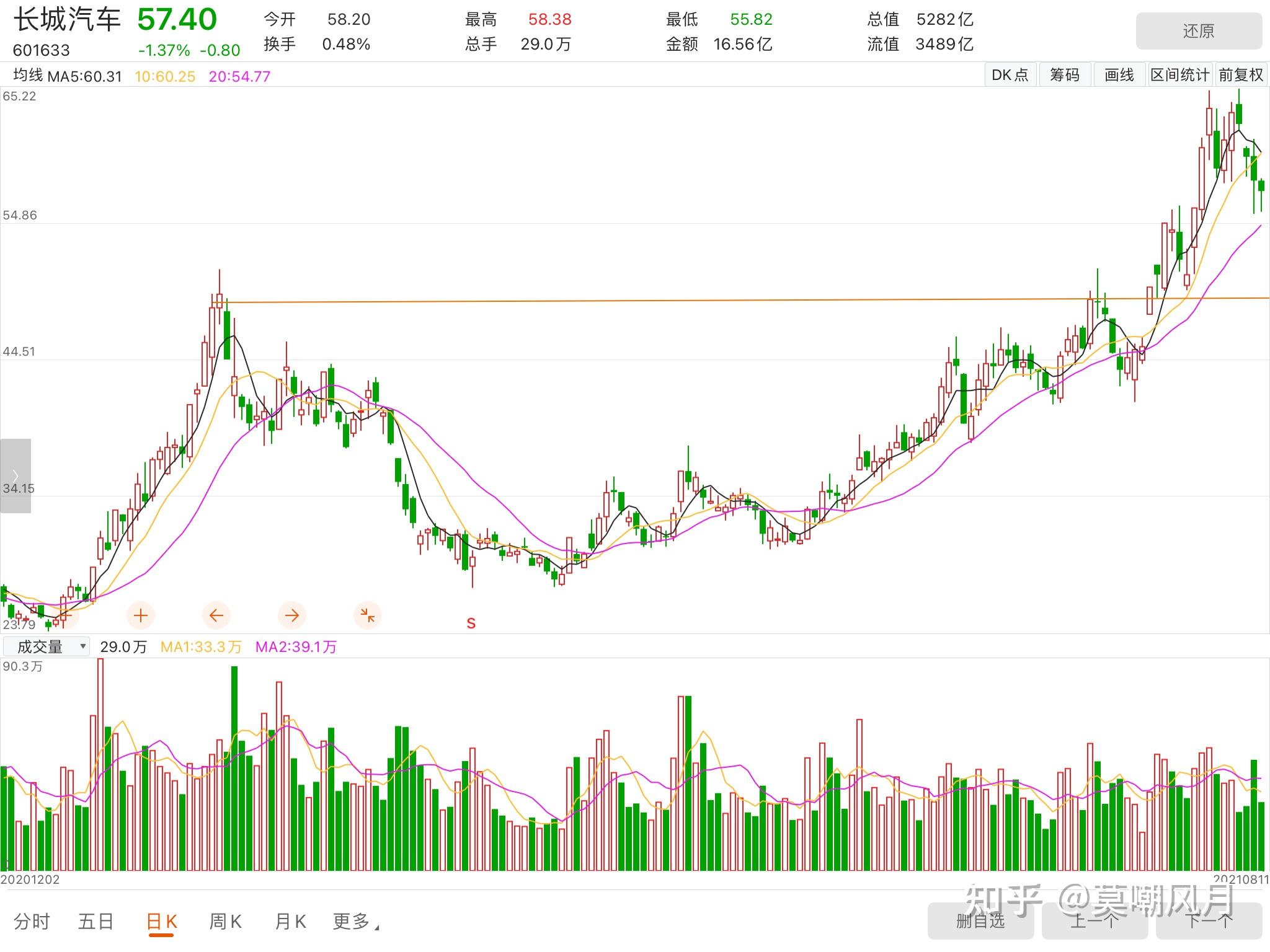Click the MA1:33.3万 volume average label

(x=201, y=647)
